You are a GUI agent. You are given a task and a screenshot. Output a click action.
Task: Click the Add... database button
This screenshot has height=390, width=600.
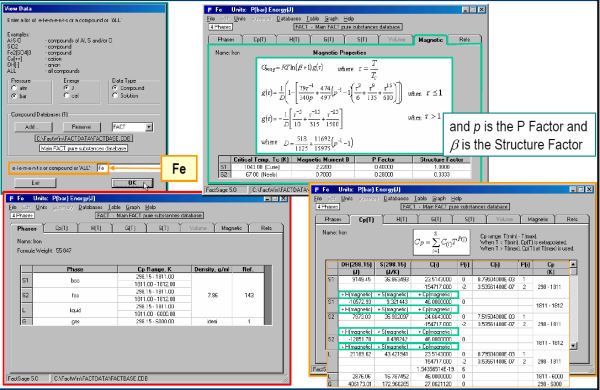[x=33, y=127]
